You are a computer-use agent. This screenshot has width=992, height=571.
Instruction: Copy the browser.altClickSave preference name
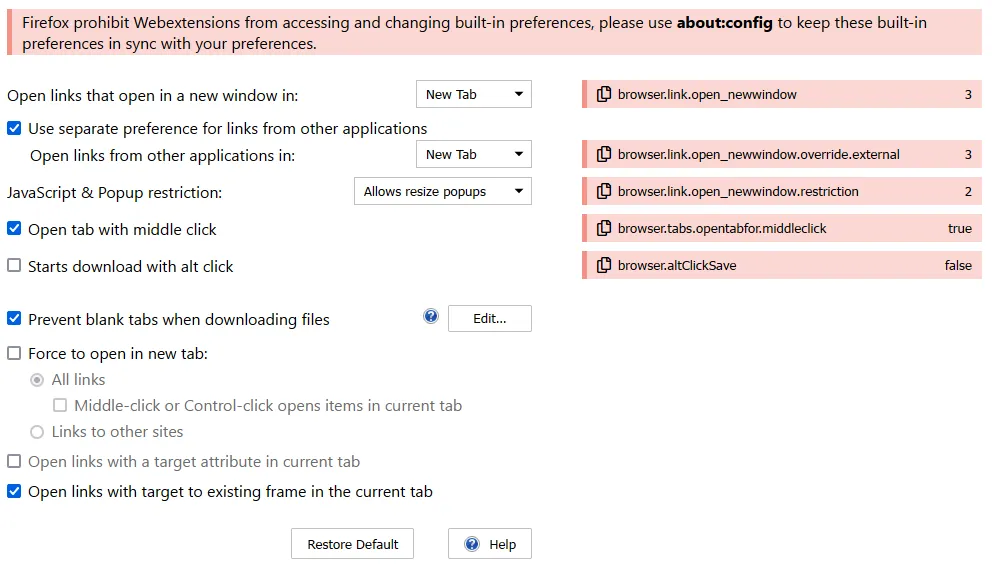coord(604,266)
